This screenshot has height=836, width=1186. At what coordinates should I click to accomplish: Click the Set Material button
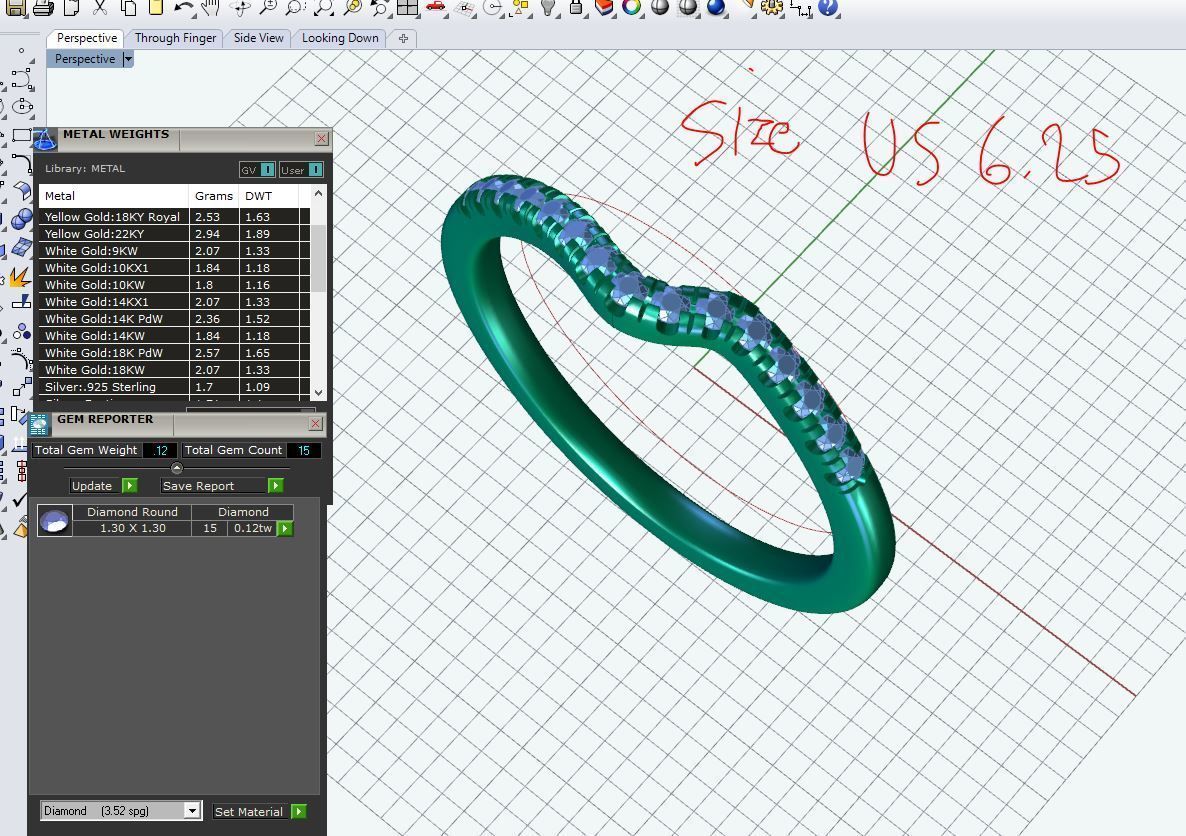[x=259, y=812]
